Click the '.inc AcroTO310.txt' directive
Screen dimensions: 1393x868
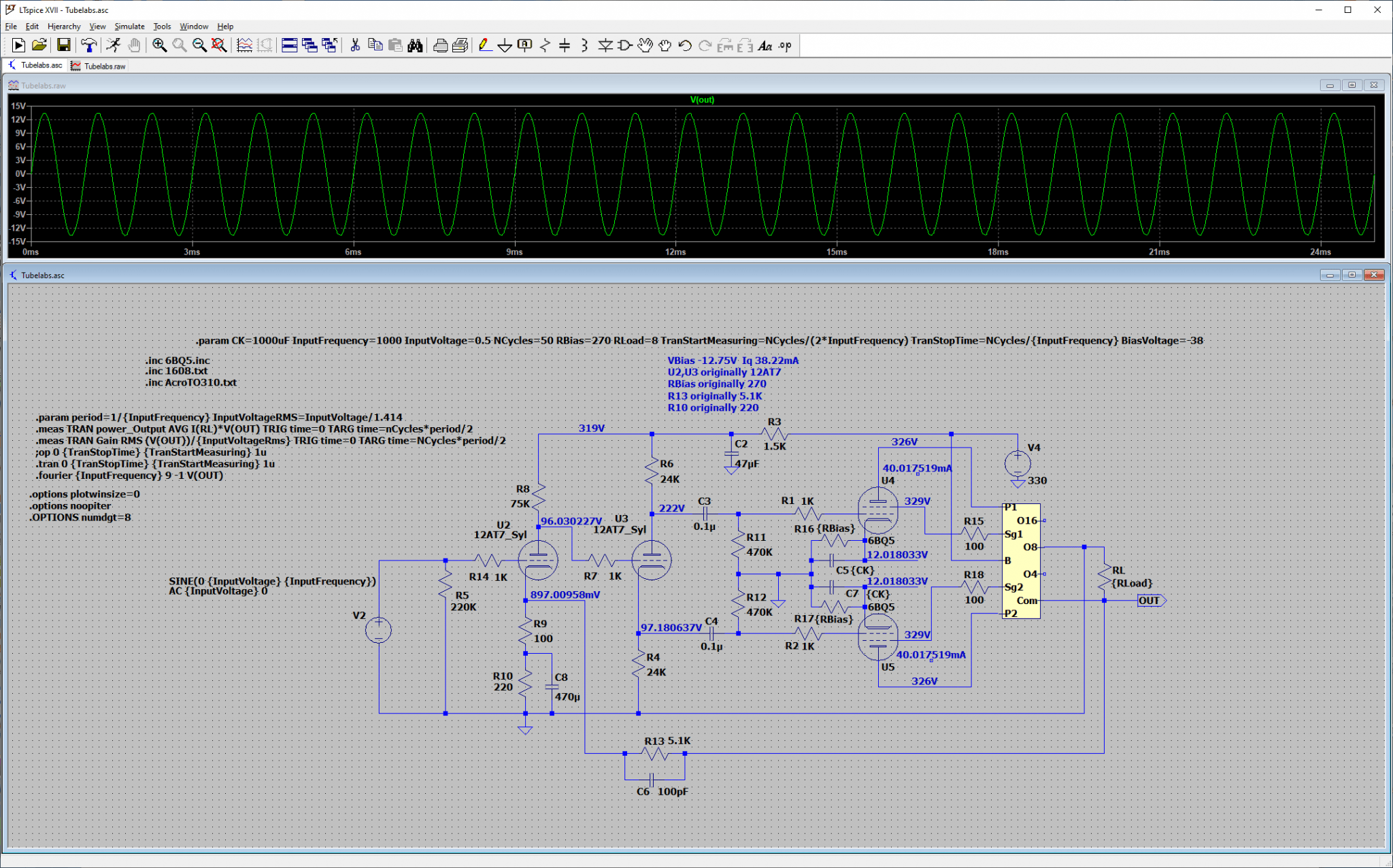190,382
